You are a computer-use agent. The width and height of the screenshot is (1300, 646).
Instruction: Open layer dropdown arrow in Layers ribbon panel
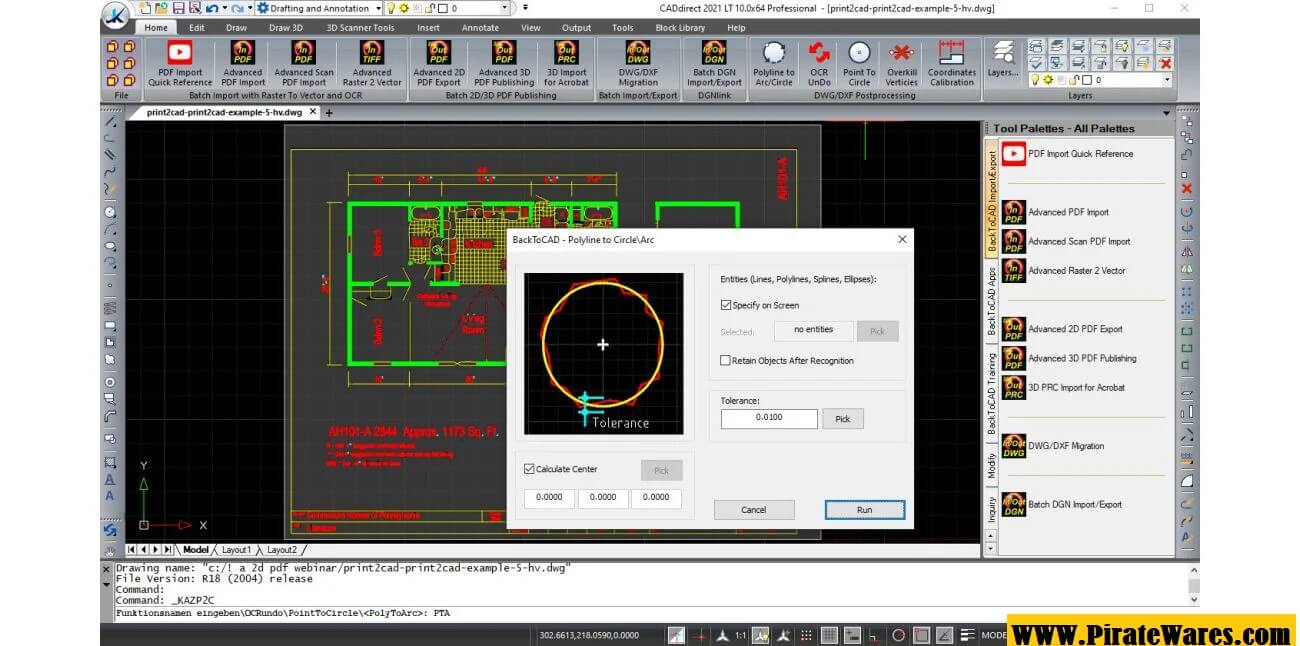pos(1167,80)
